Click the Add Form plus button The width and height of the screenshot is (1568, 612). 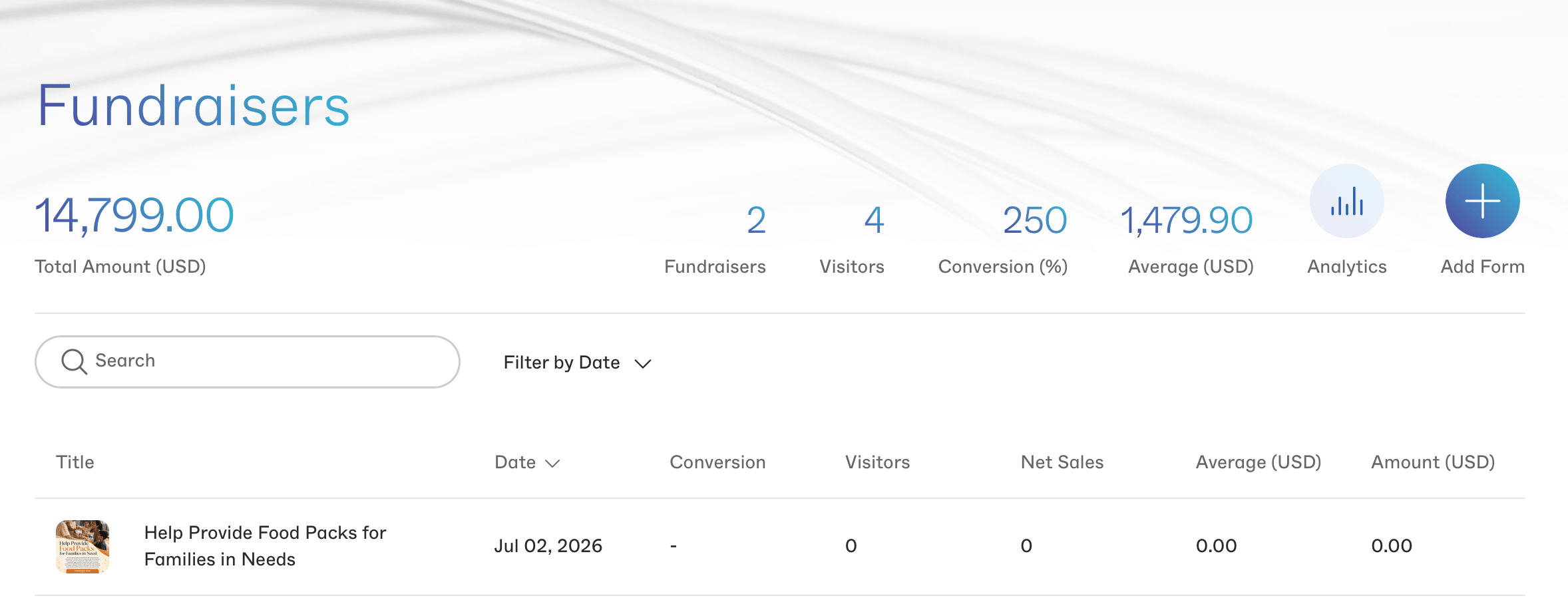click(x=1482, y=201)
